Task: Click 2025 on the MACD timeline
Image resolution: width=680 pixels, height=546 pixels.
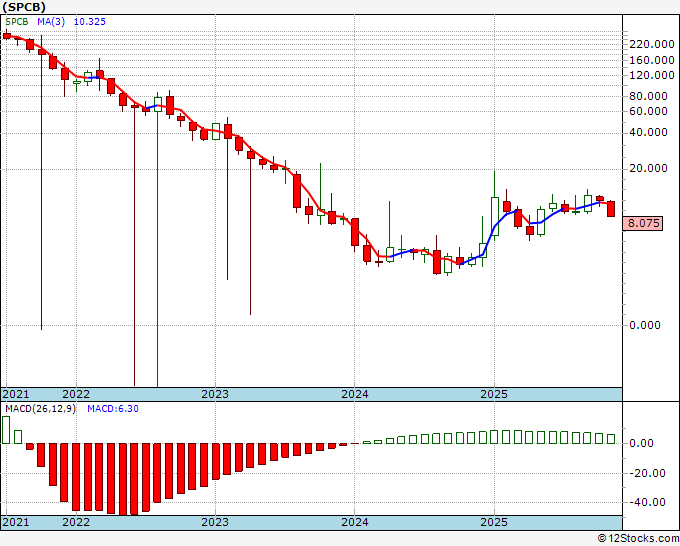Action: 494,522
